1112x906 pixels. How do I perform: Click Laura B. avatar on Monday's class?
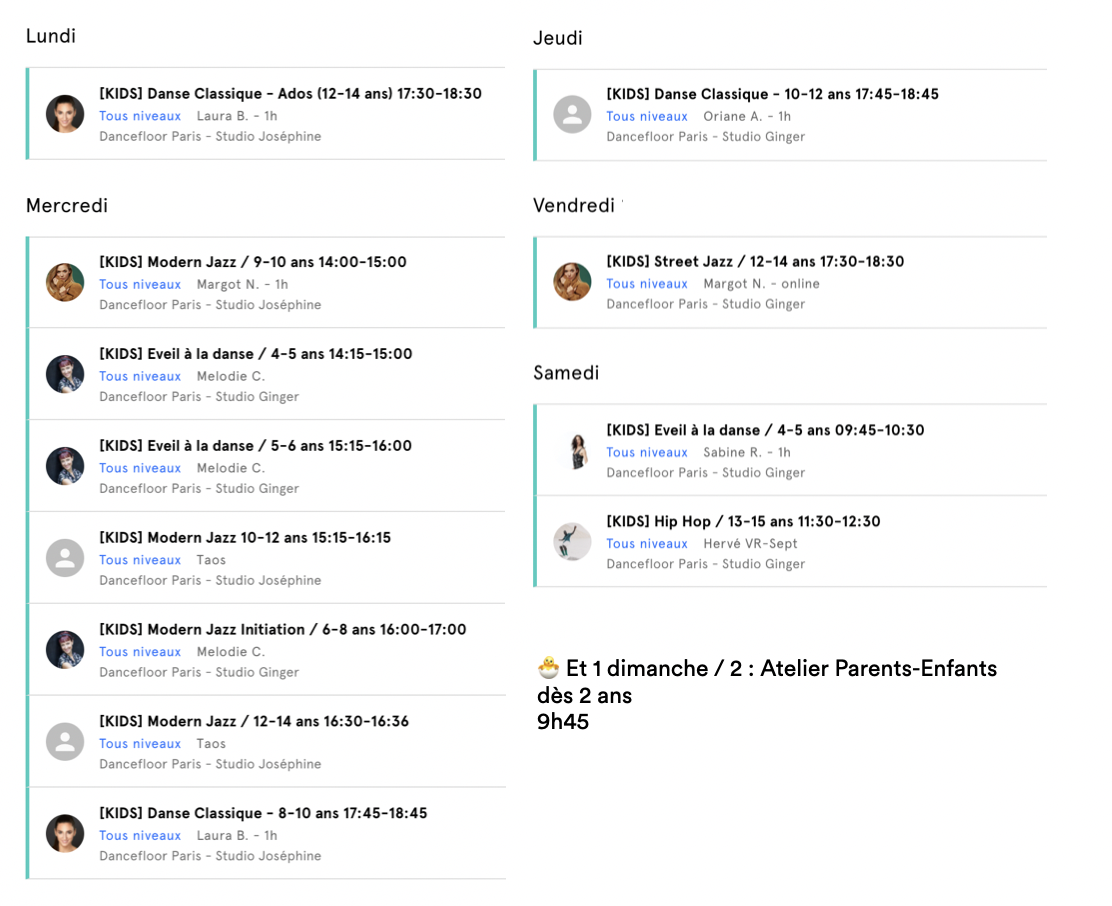(x=65, y=114)
